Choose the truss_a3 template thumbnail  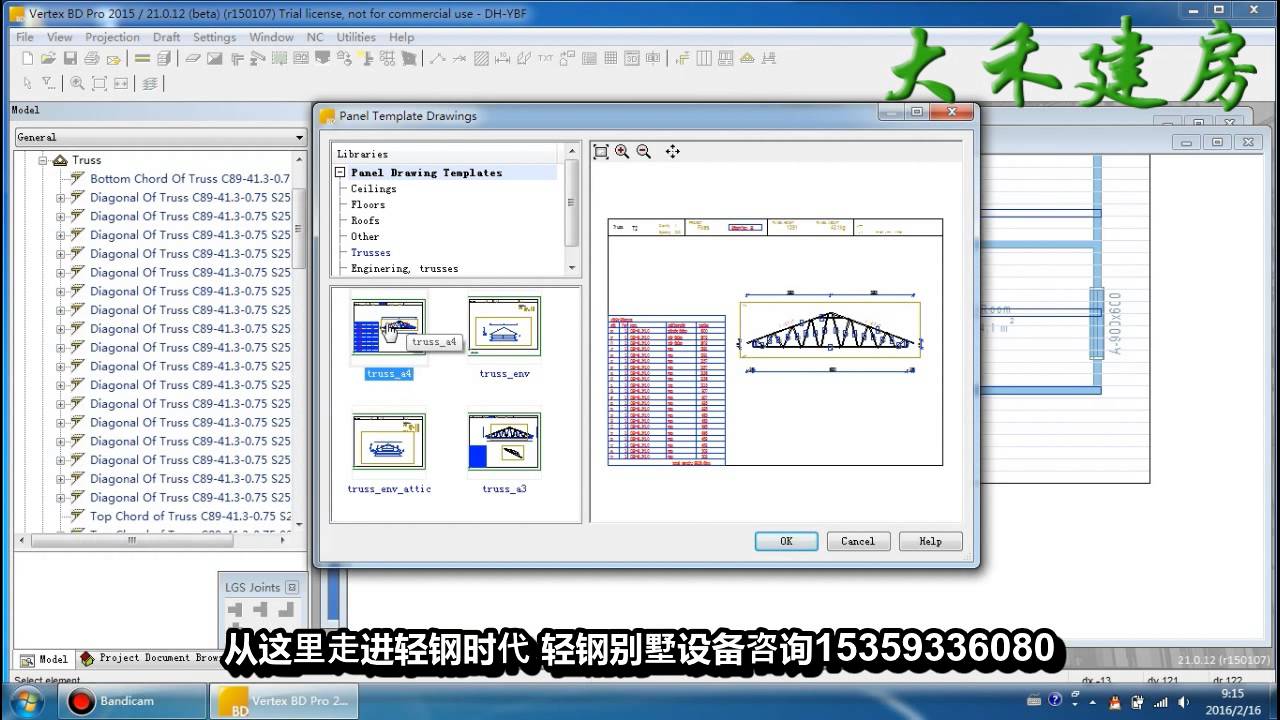click(x=504, y=441)
